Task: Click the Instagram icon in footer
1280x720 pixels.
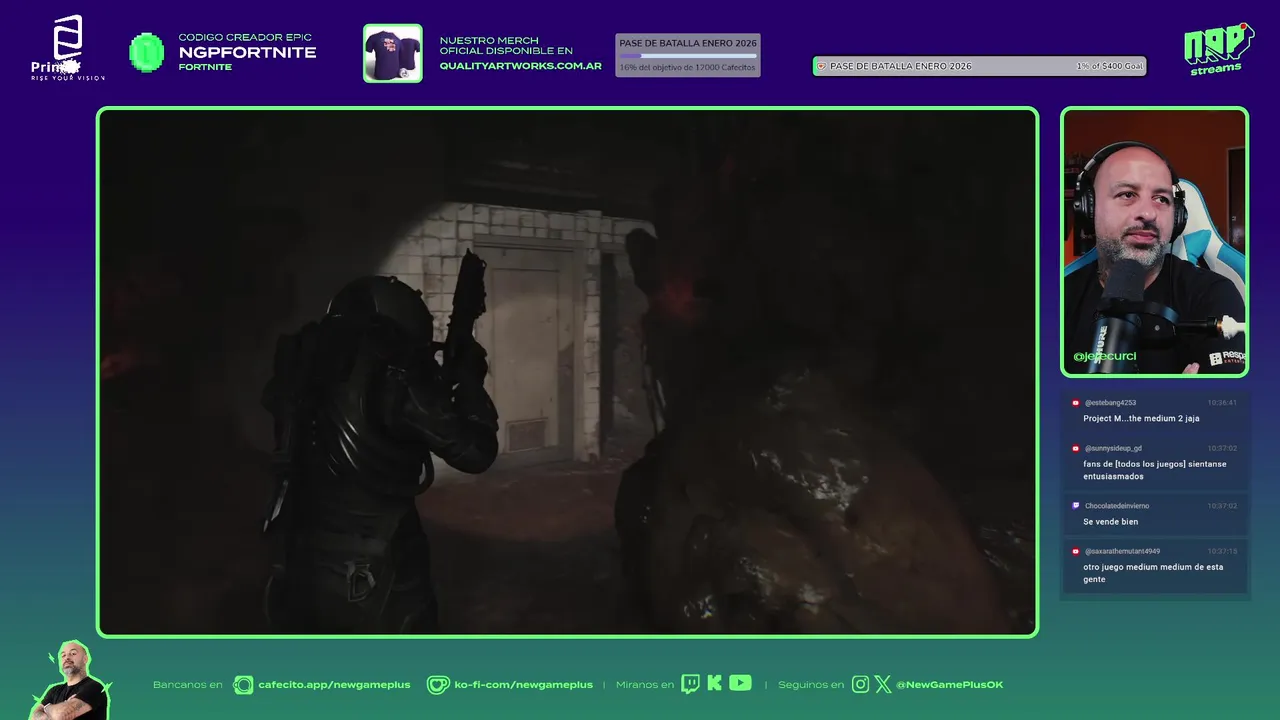Action: 860,685
